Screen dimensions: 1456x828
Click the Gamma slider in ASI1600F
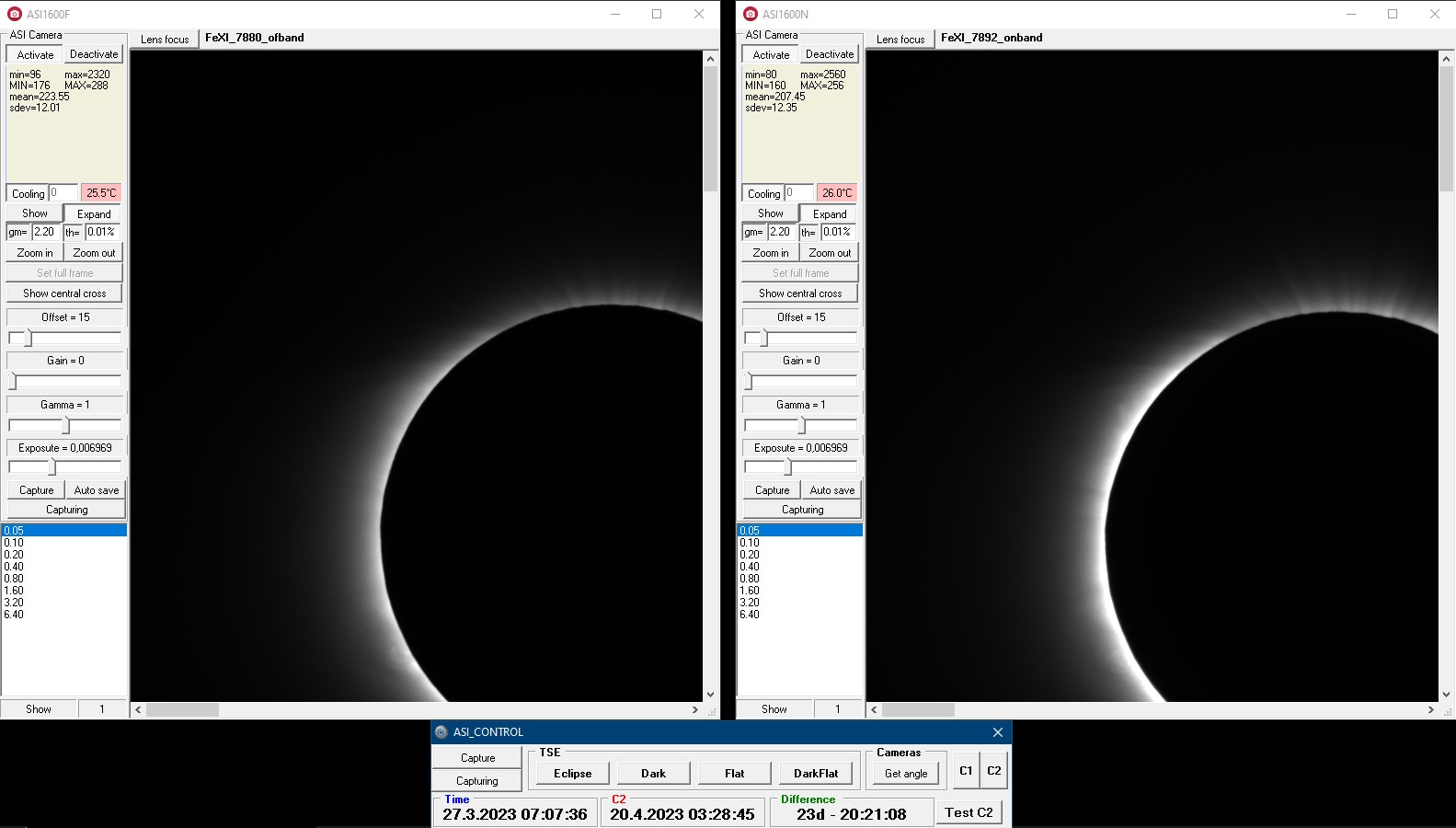pos(64,425)
